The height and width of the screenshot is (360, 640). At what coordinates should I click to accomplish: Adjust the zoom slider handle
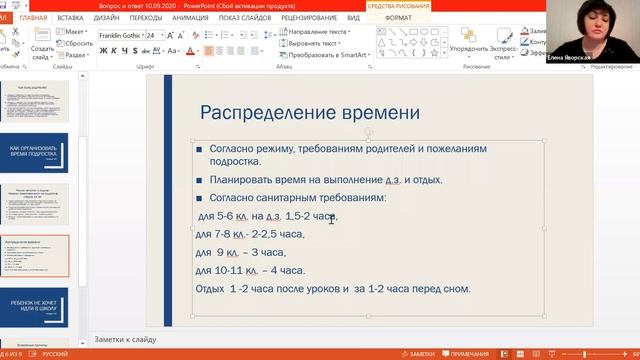click(x=584, y=354)
